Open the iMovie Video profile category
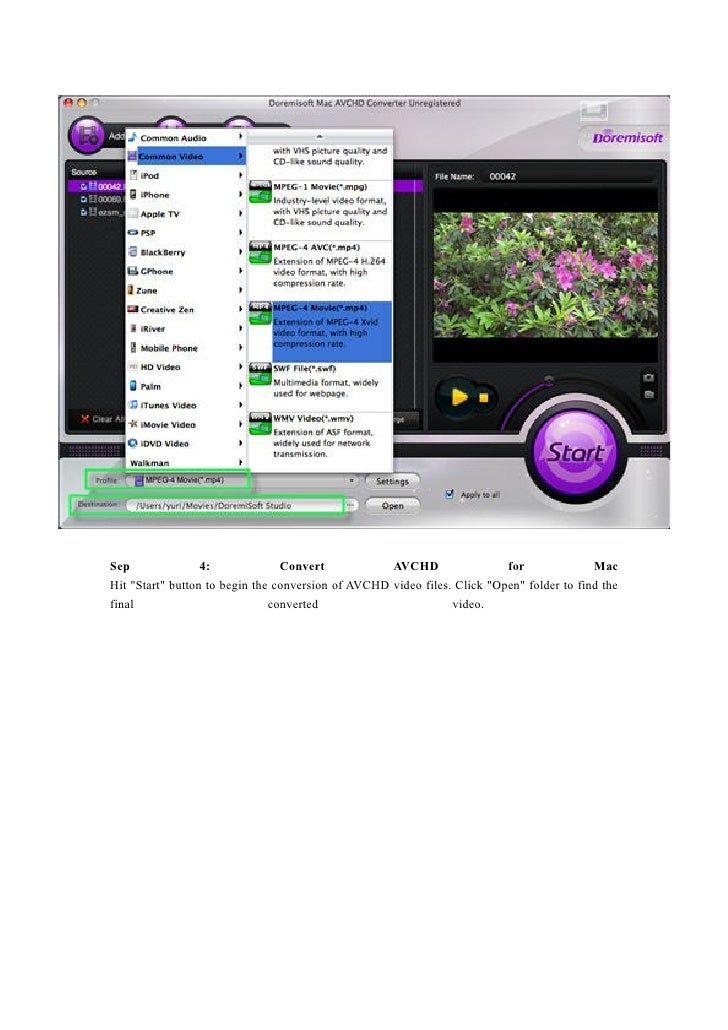This screenshot has height=1030, width=728. [186, 424]
